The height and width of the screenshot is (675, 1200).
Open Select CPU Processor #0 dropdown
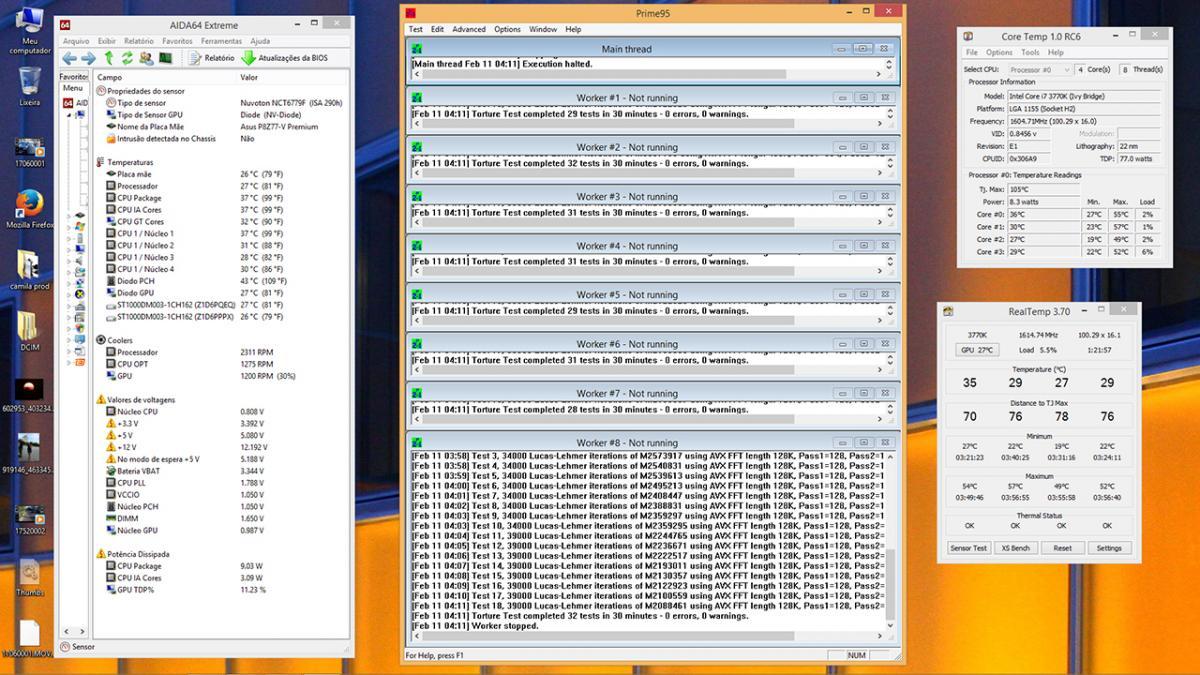(x=1039, y=69)
